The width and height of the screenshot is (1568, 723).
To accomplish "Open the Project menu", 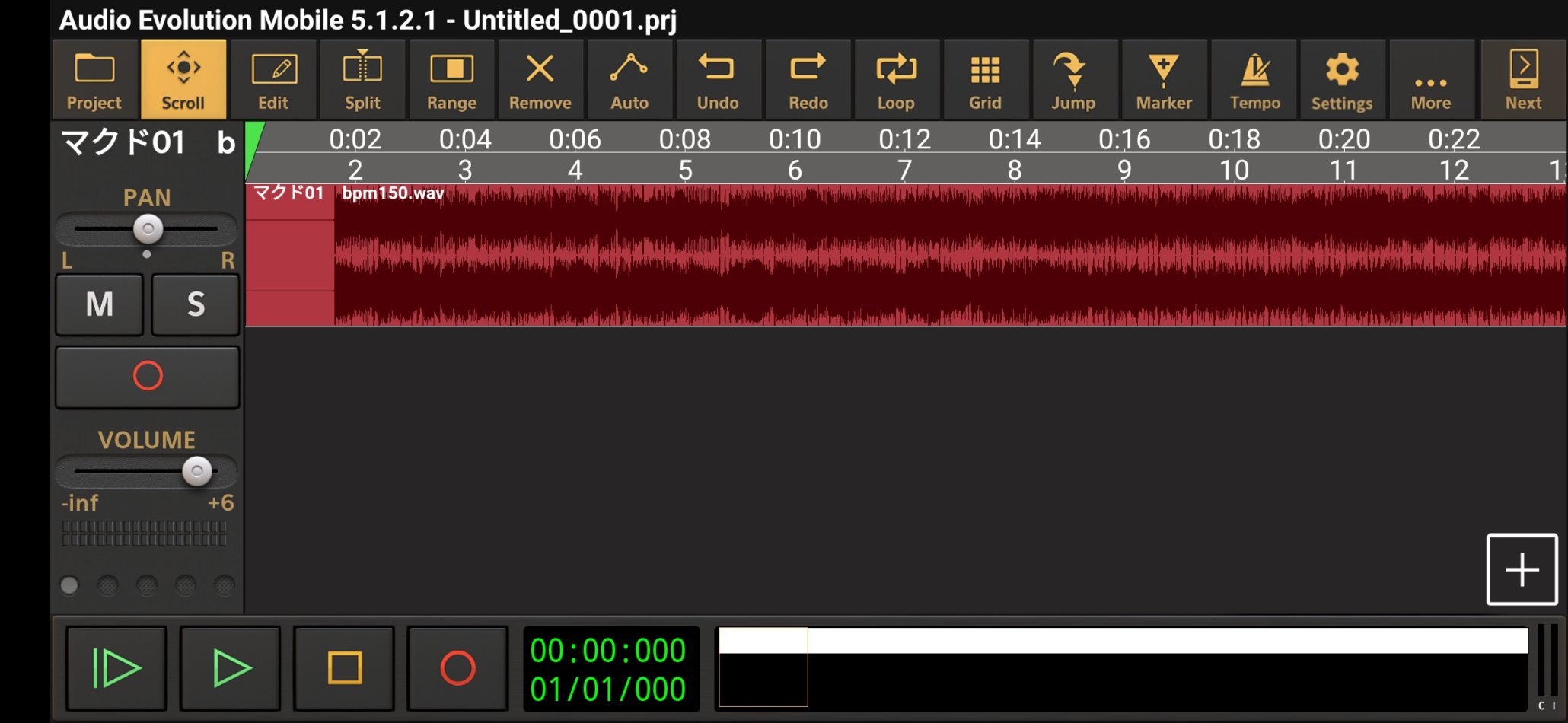I will pyautogui.click(x=94, y=80).
